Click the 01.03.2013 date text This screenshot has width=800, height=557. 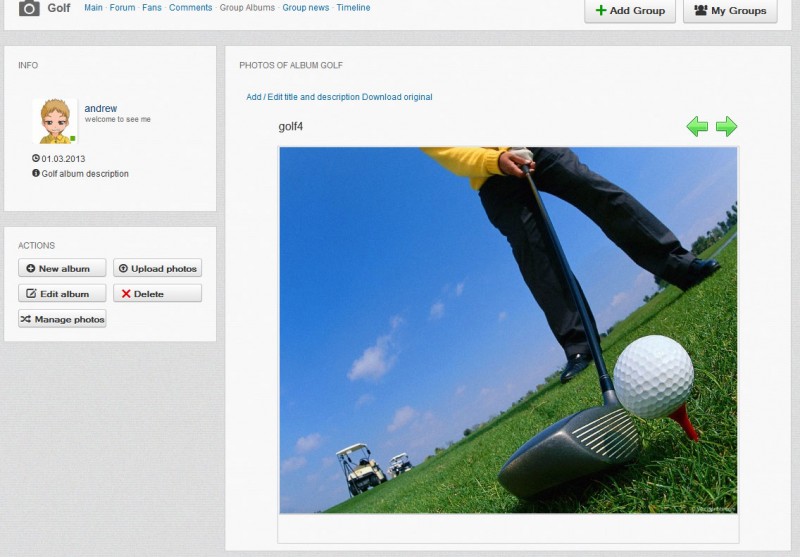click(63, 159)
